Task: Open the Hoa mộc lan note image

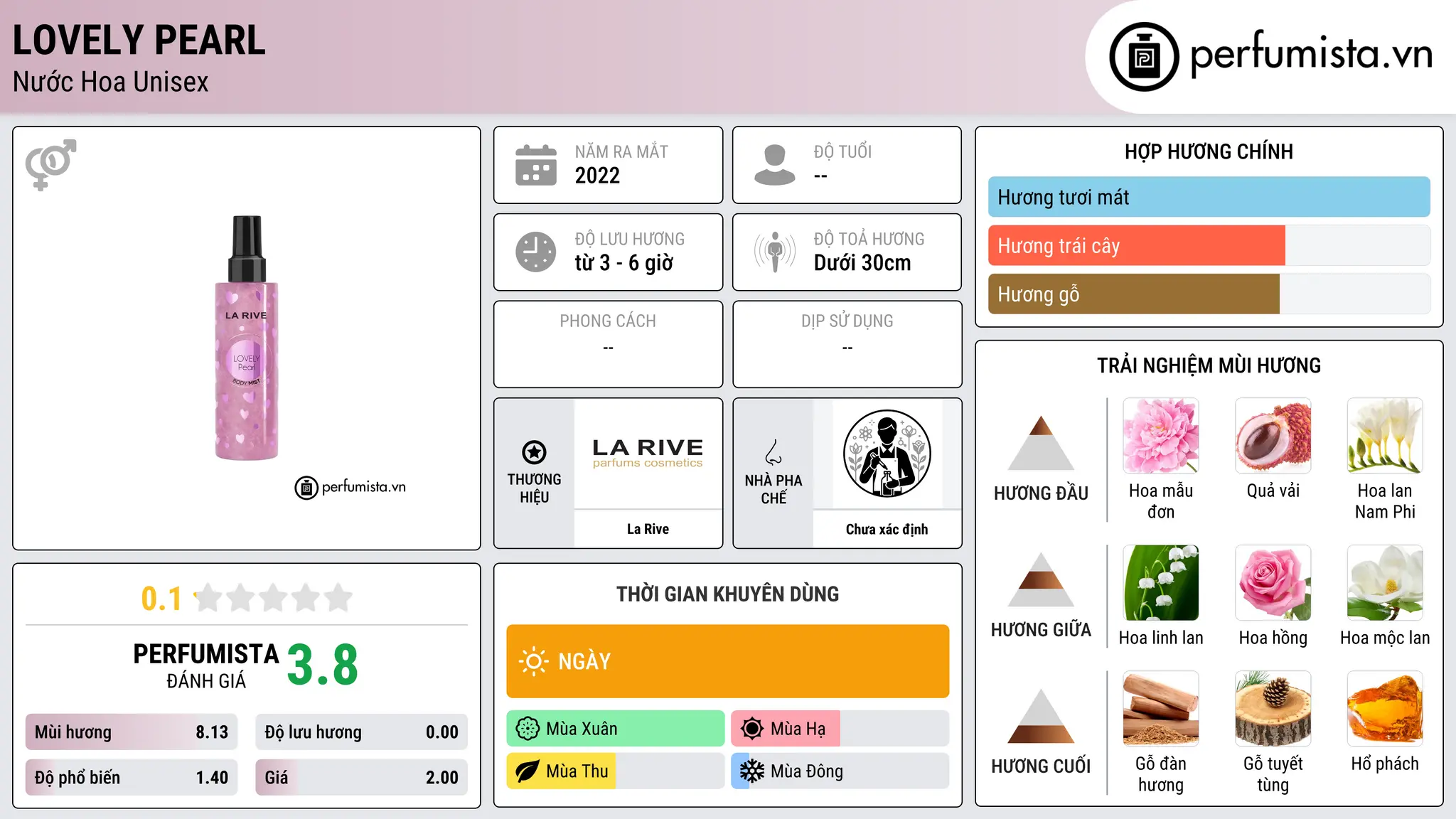Action: [x=1385, y=583]
